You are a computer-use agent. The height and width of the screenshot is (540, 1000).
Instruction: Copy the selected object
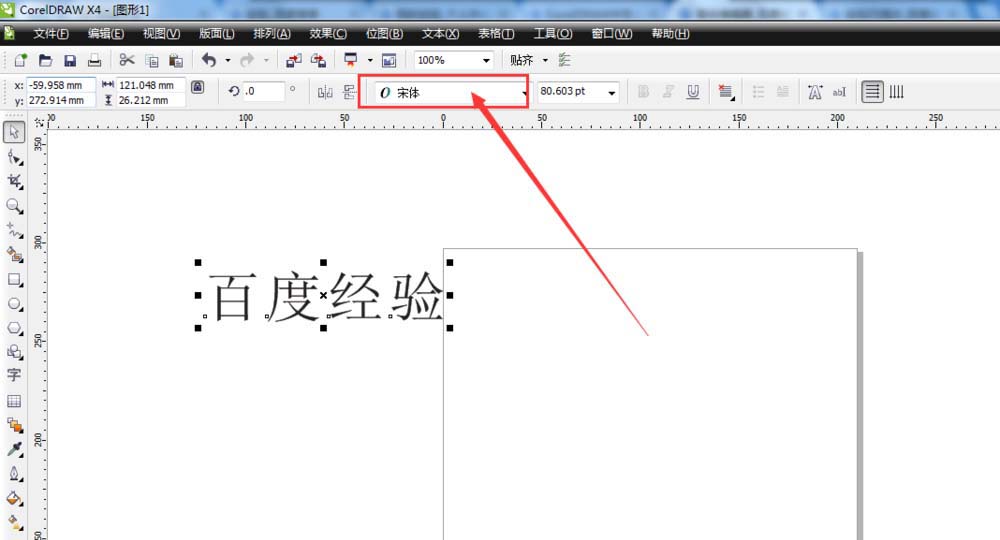tap(152, 61)
